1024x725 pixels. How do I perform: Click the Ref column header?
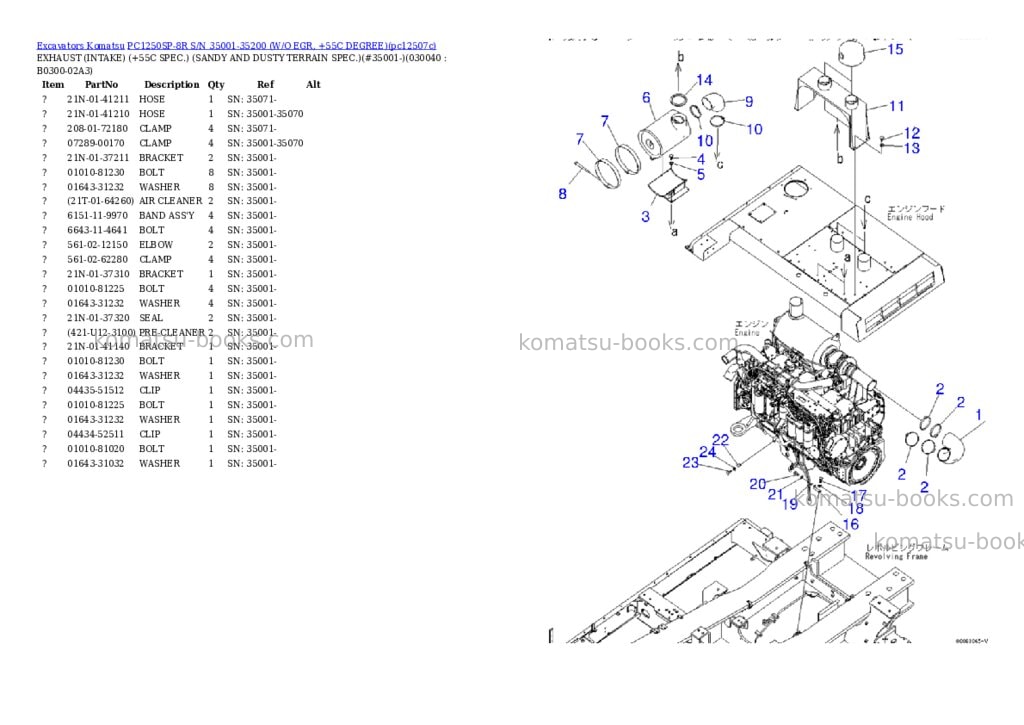[x=265, y=85]
